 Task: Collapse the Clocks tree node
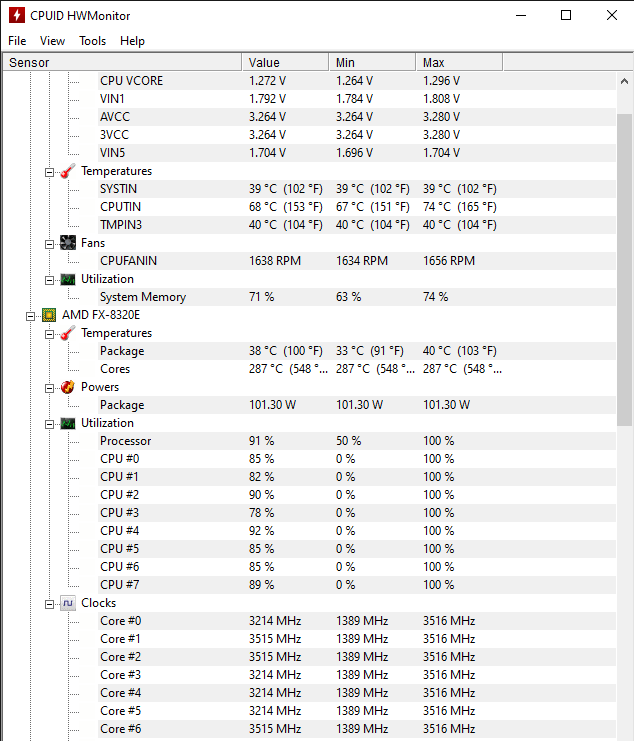click(49, 604)
